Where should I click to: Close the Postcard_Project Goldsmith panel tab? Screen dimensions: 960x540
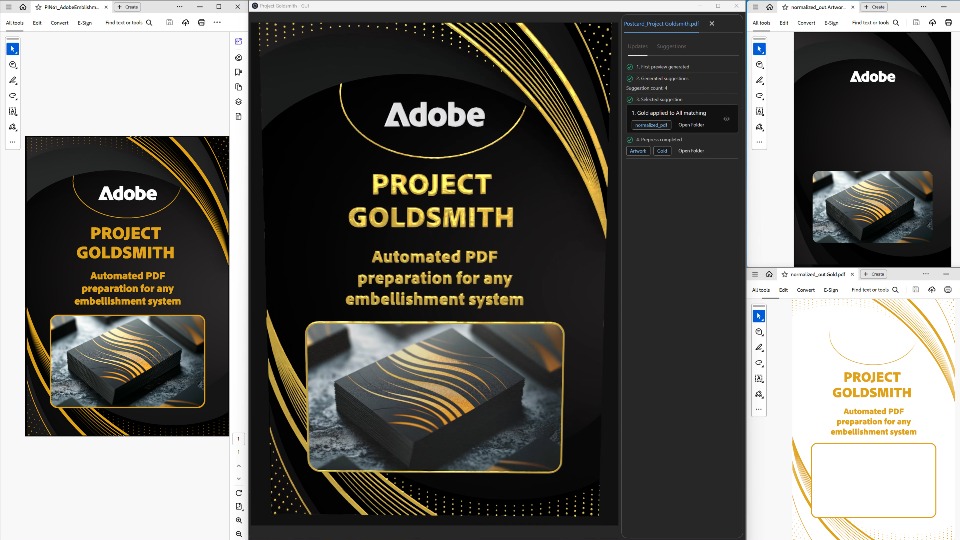pyautogui.click(x=712, y=23)
